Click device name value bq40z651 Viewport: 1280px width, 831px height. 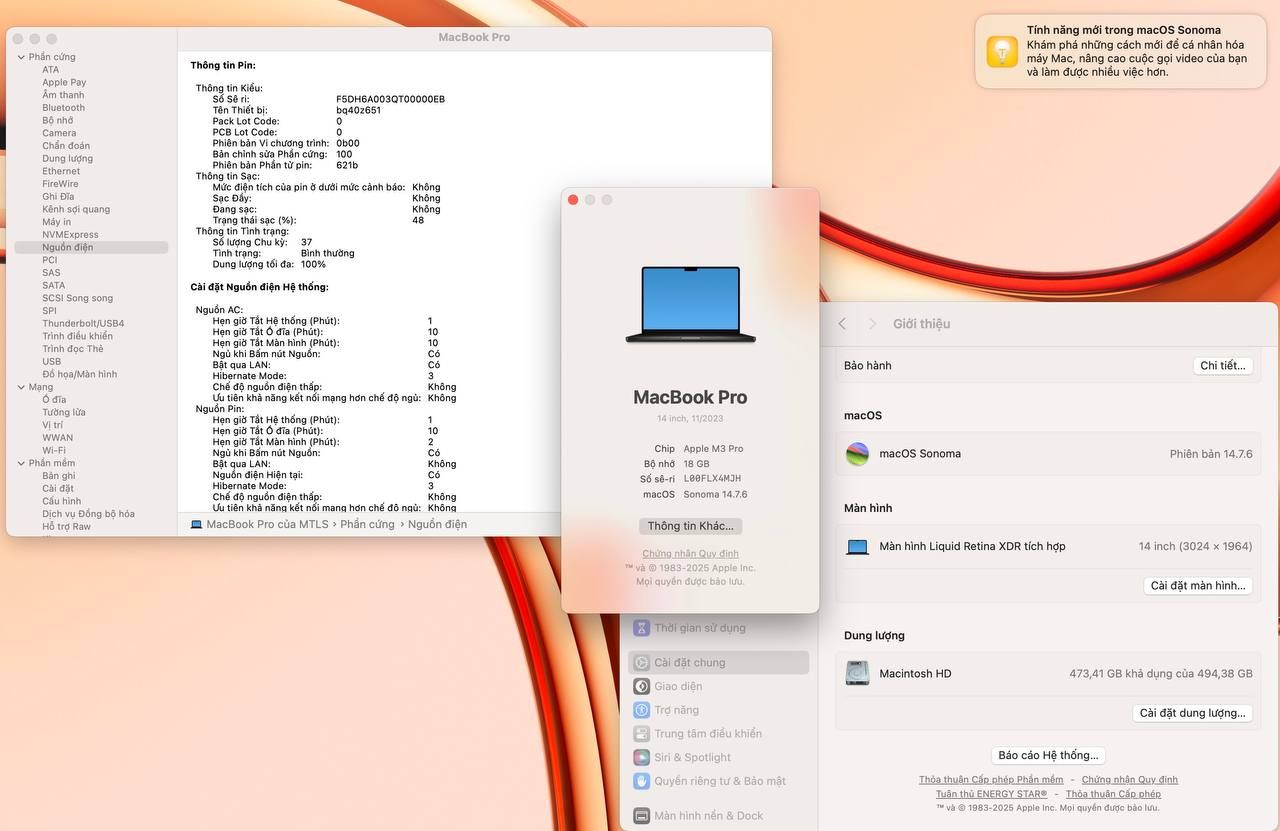coord(358,110)
